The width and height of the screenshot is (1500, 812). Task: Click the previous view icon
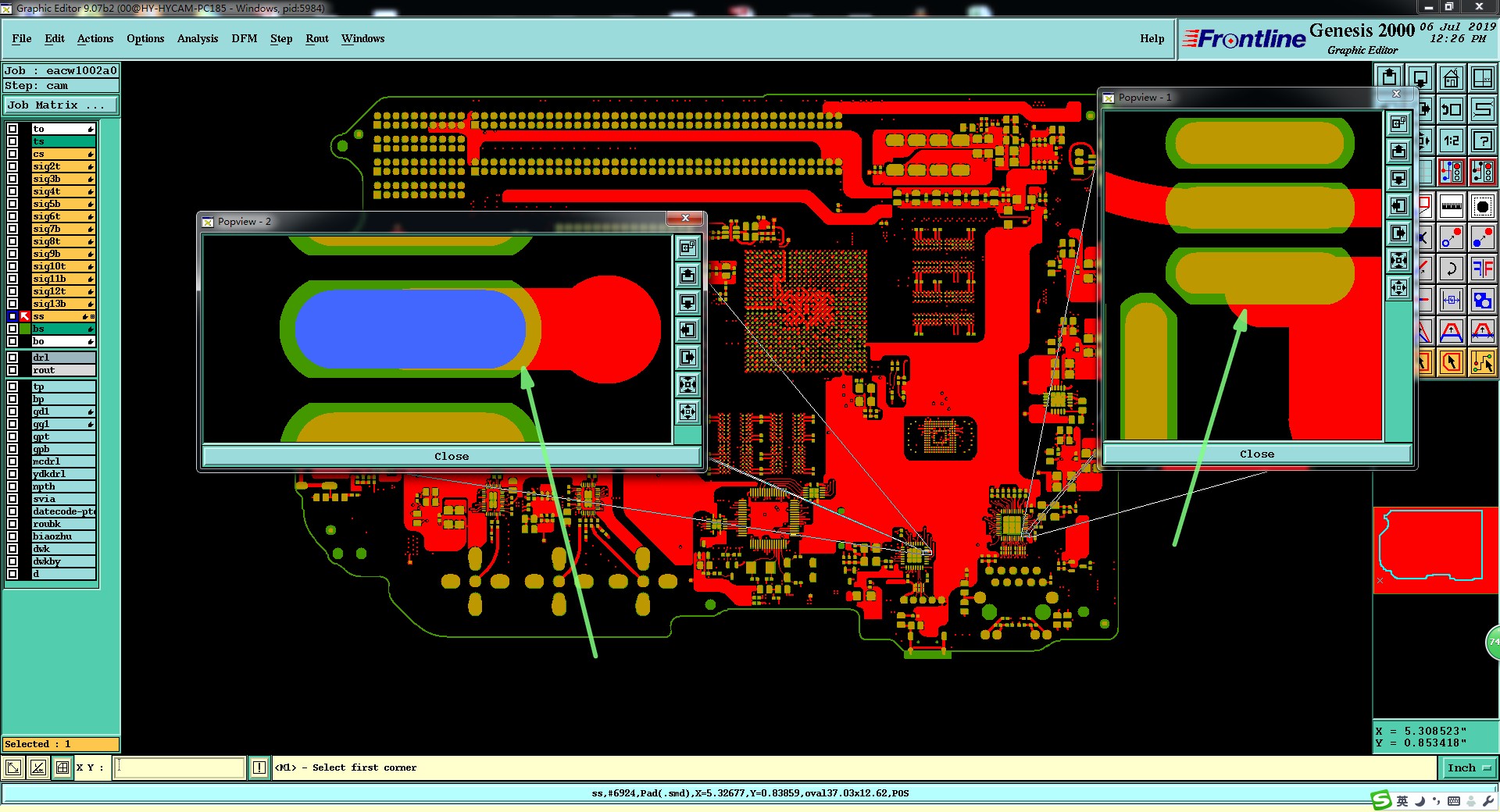(x=1452, y=109)
